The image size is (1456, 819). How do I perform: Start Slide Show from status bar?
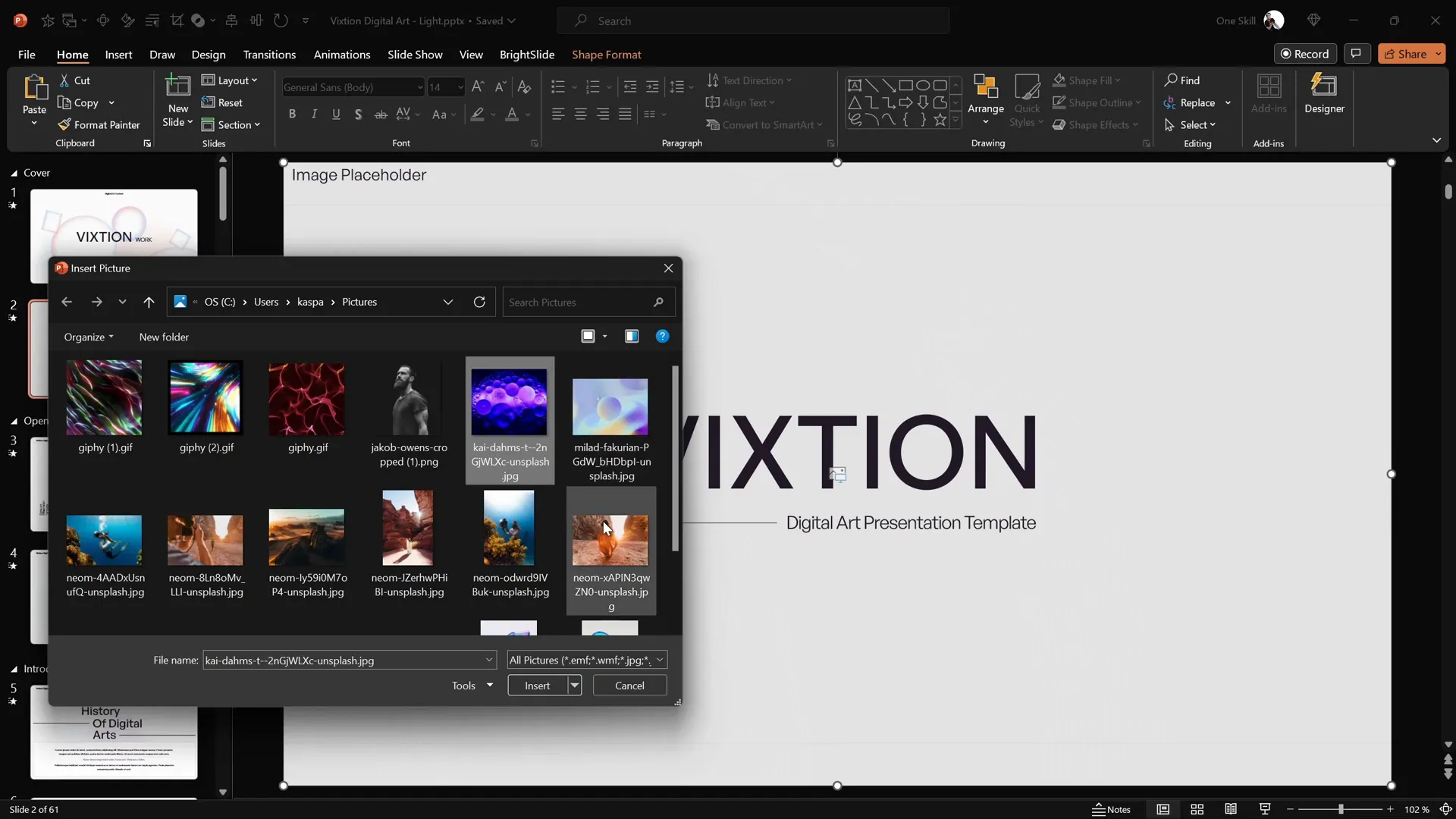pyautogui.click(x=1265, y=810)
